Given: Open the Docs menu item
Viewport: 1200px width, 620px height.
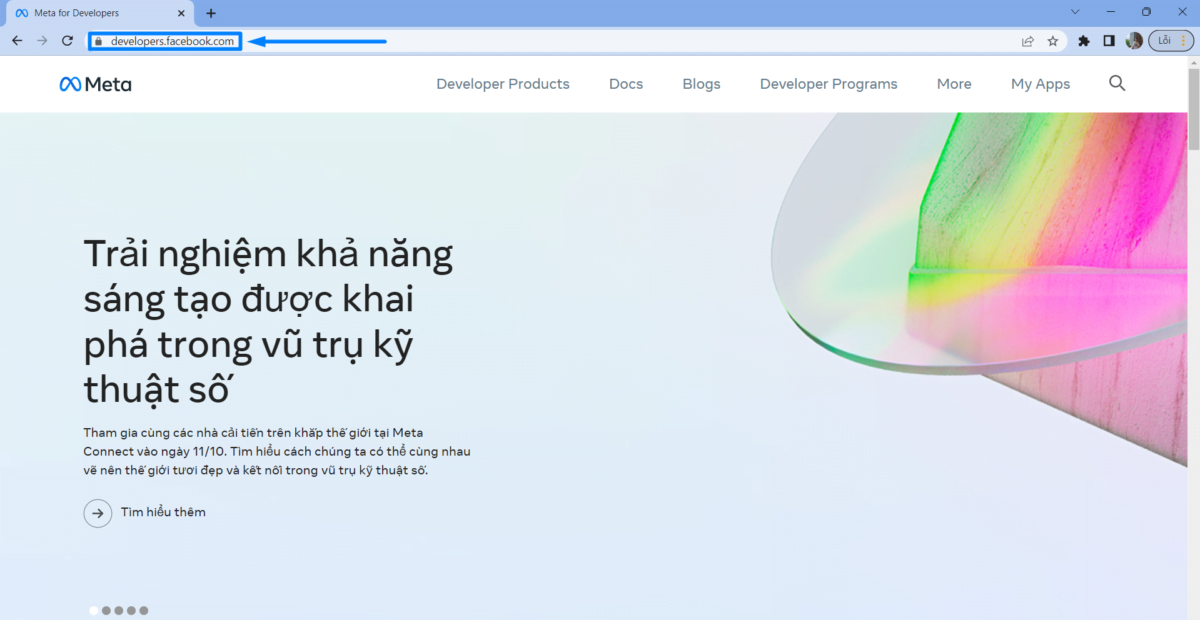Looking at the screenshot, I should [x=626, y=84].
